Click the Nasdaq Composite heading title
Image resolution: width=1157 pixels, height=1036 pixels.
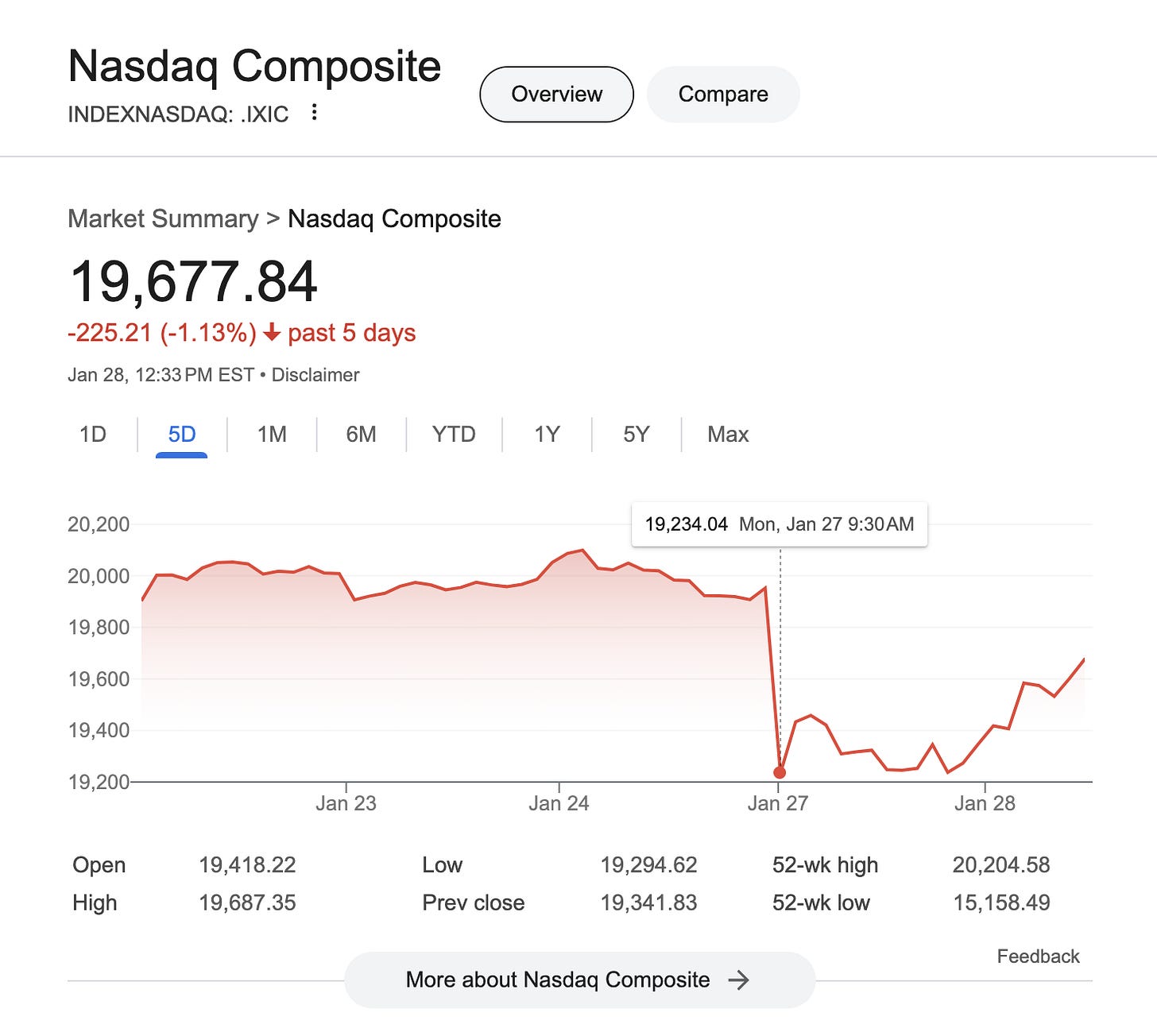click(254, 67)
